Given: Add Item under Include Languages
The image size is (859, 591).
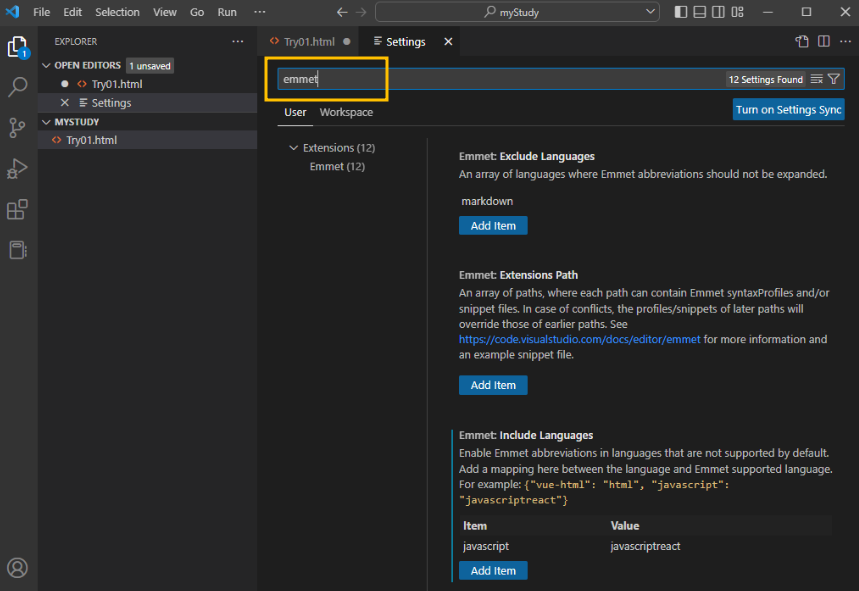Looking at the screenshot, I should (493, 571).
